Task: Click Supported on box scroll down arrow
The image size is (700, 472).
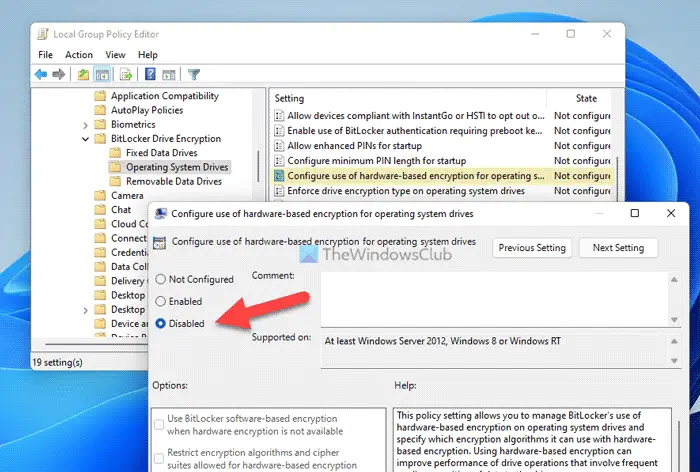Action: coord(674,360)
